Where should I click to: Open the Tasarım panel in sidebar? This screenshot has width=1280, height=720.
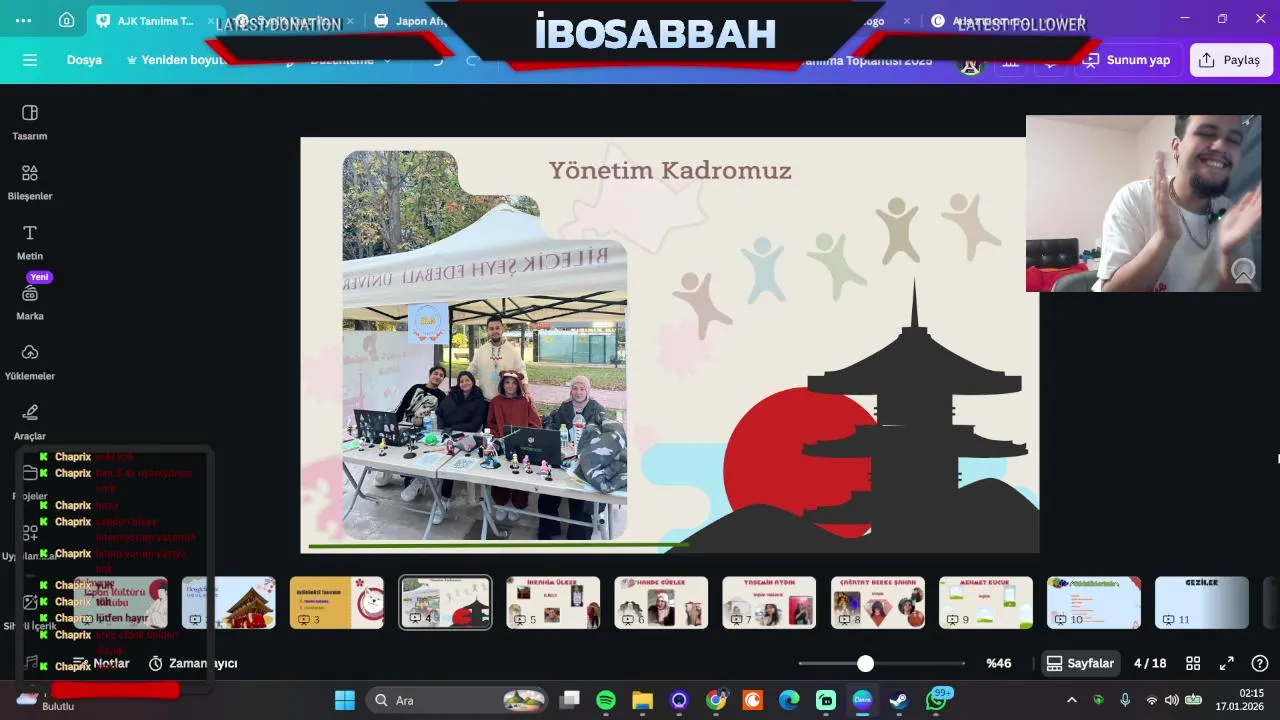(x=30, y=122)
